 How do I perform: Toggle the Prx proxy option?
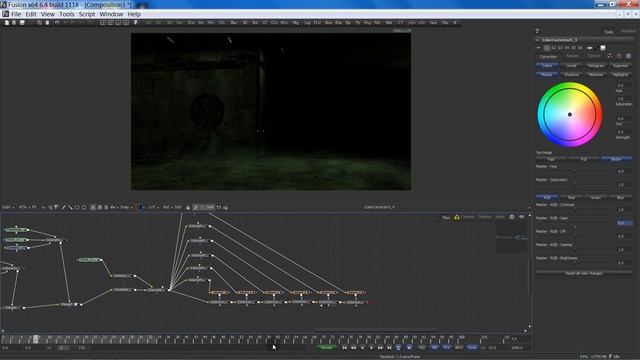[x=447, y=348]
